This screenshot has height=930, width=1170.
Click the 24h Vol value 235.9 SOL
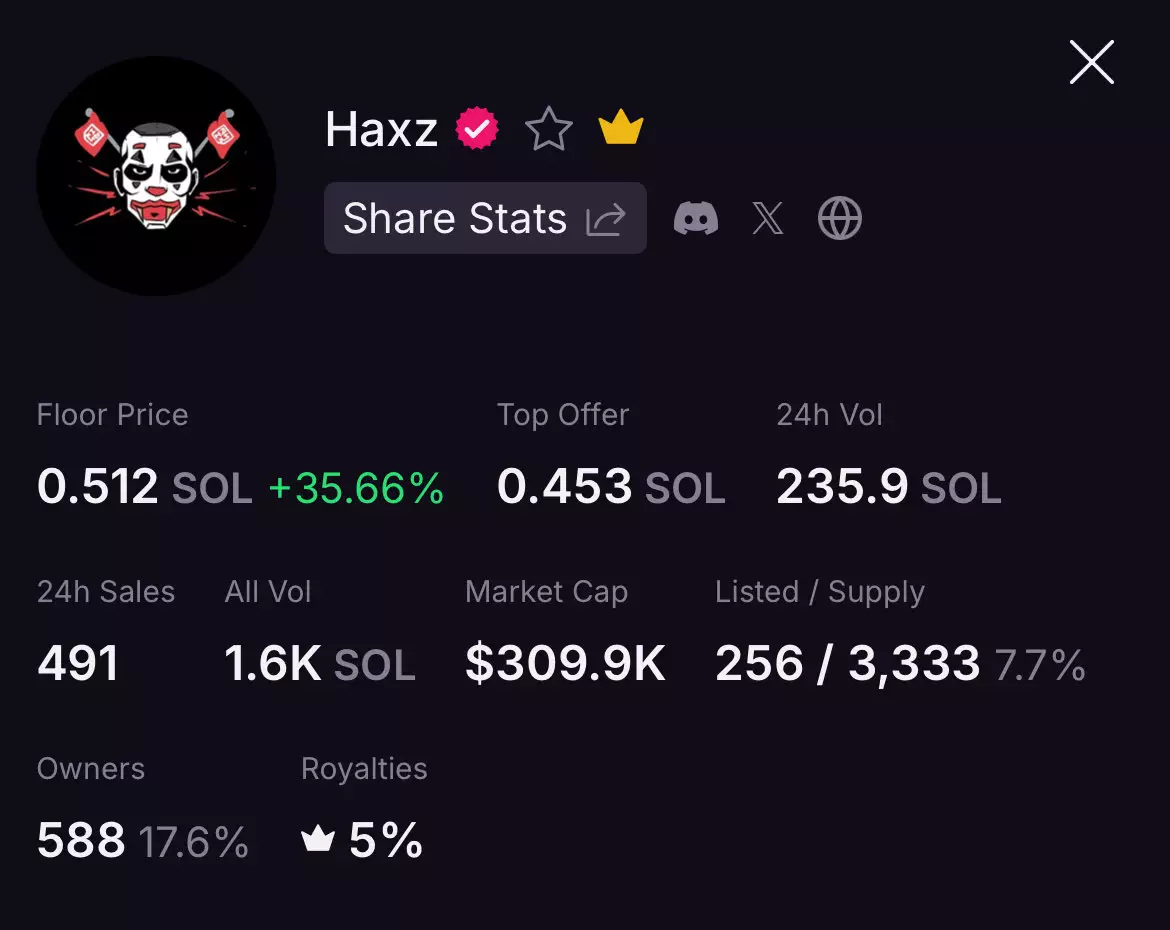tap(888, 487)
